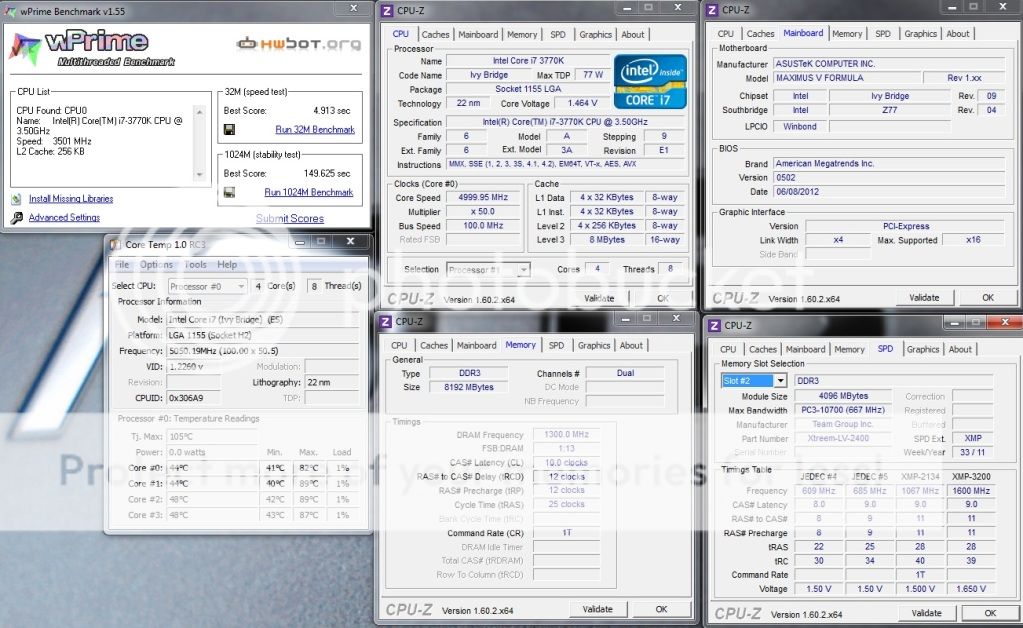The height and width of the screenshot is (628, 1023).
Task: Click the Run 1024M Benchmark link
Action: 309,192
